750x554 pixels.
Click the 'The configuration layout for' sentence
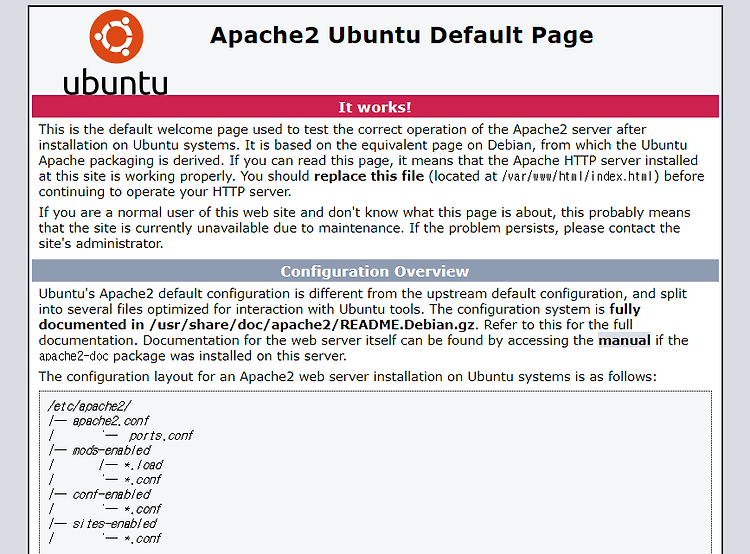(x=348, y=377)
